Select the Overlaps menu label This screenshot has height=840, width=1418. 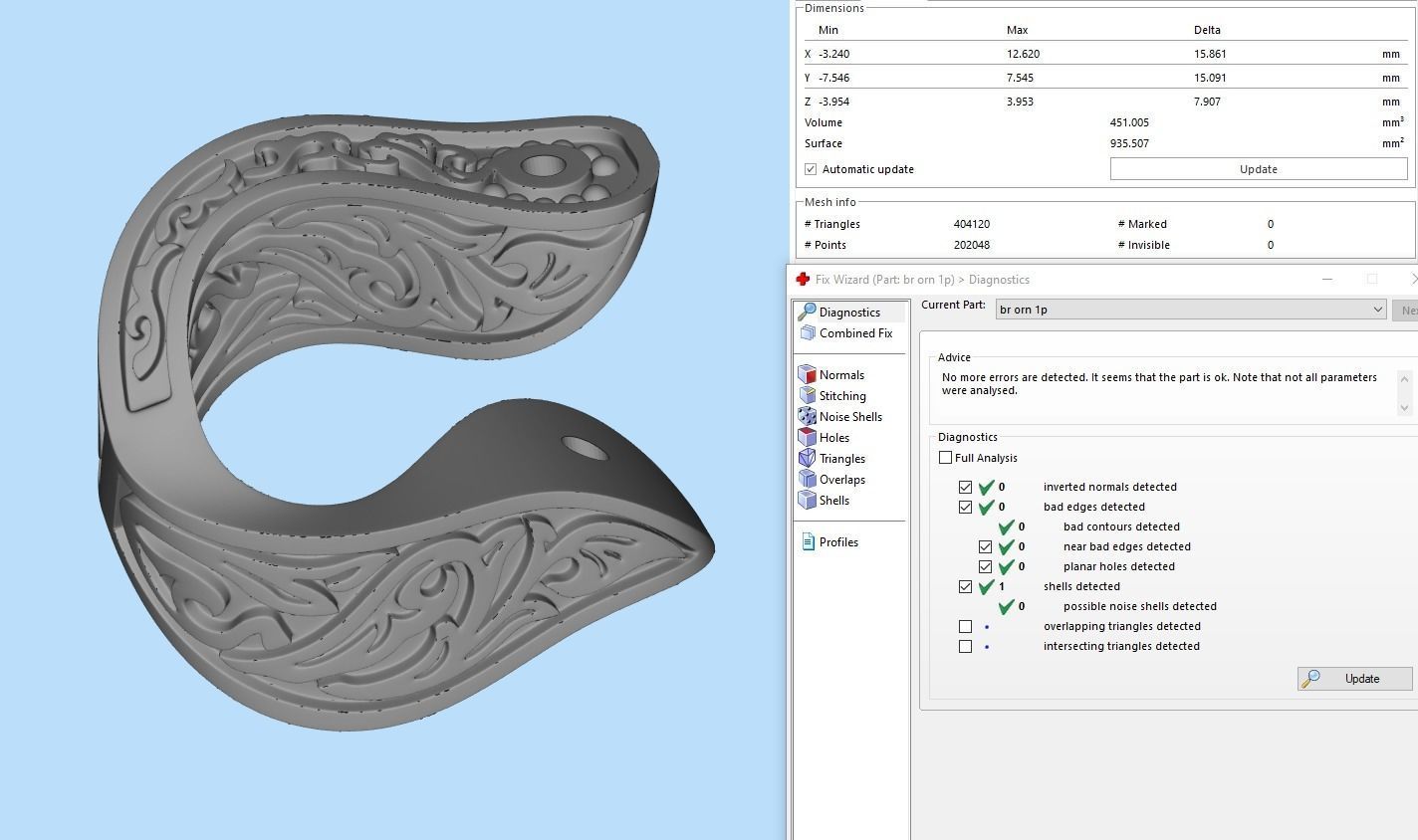842,480
